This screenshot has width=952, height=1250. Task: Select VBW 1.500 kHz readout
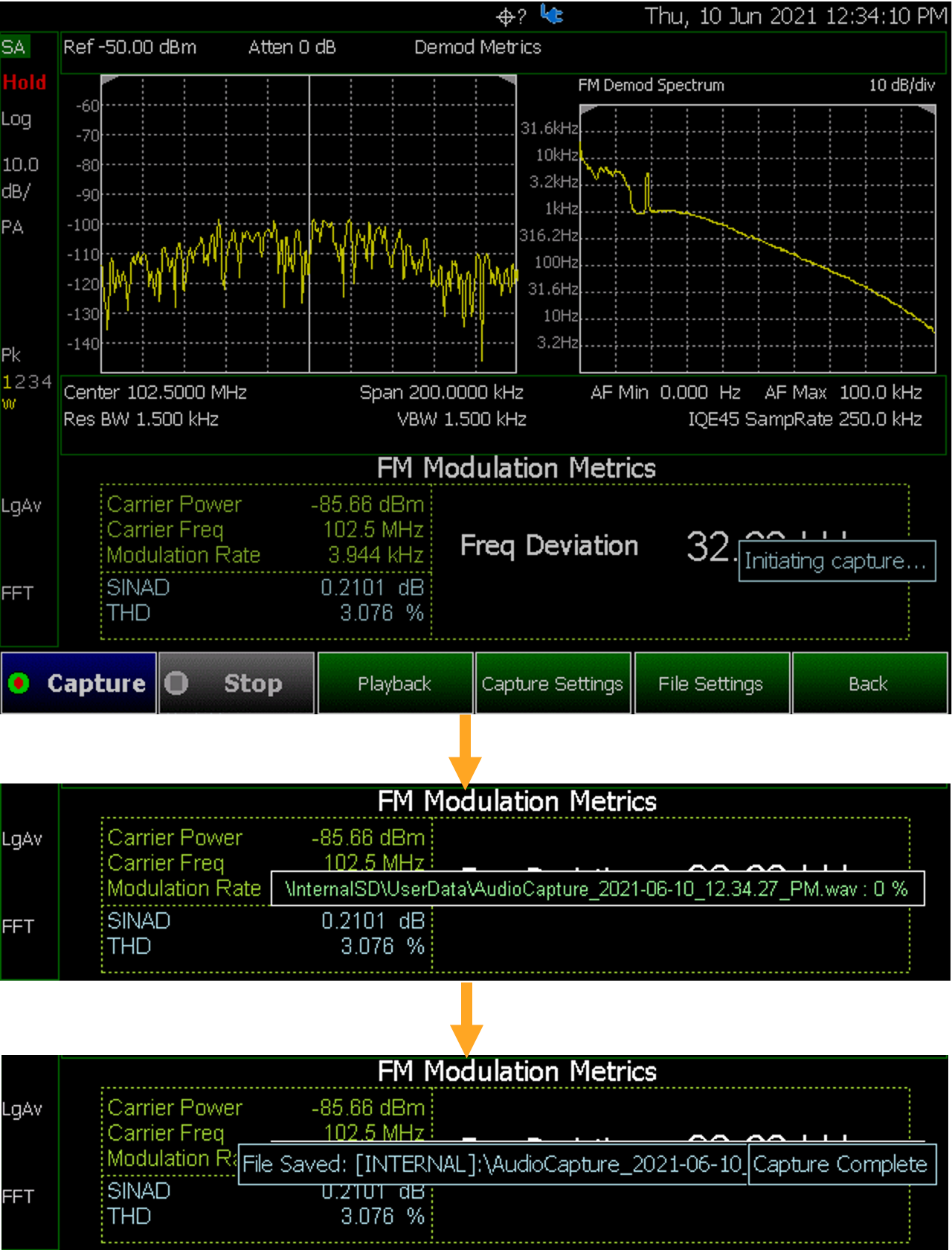[462, 419]
